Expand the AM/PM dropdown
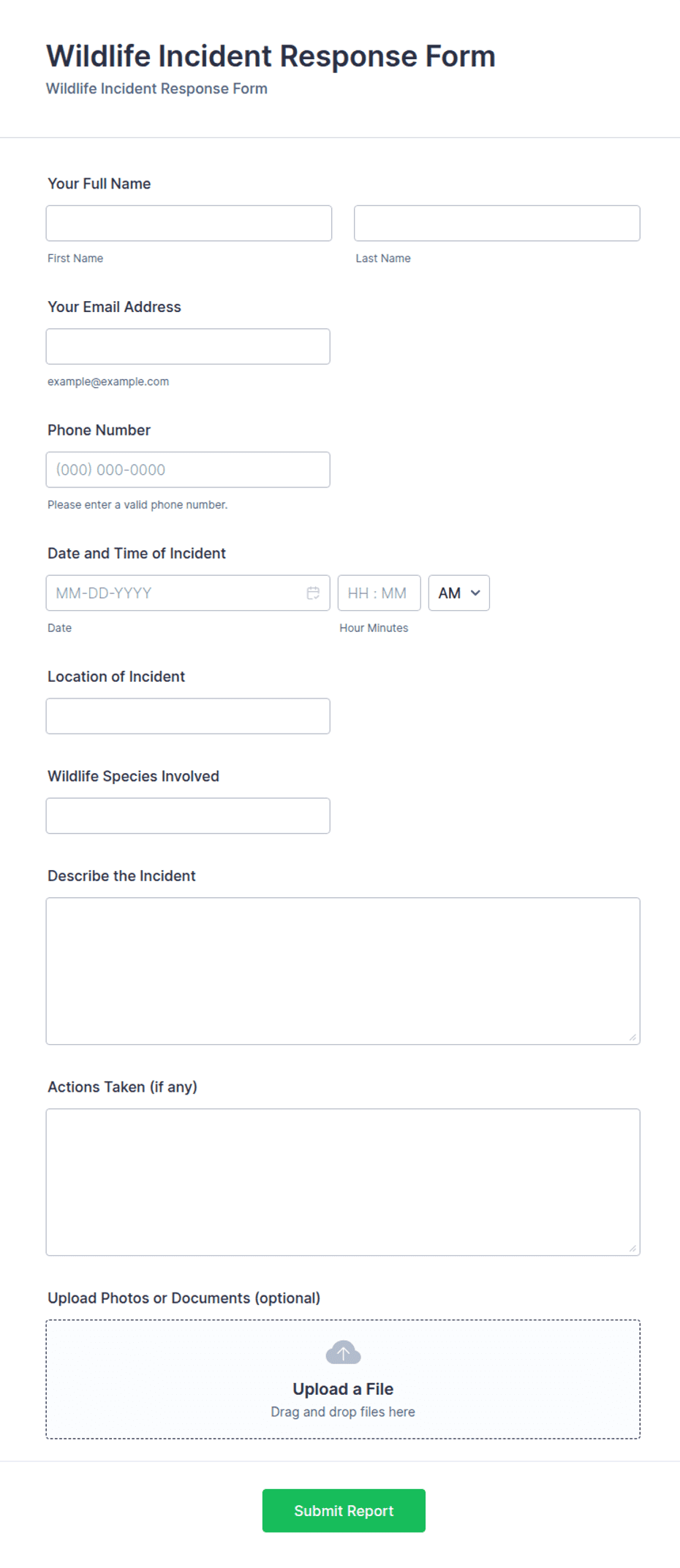This screenshot has height=1568, width=680. coord(459,593)
